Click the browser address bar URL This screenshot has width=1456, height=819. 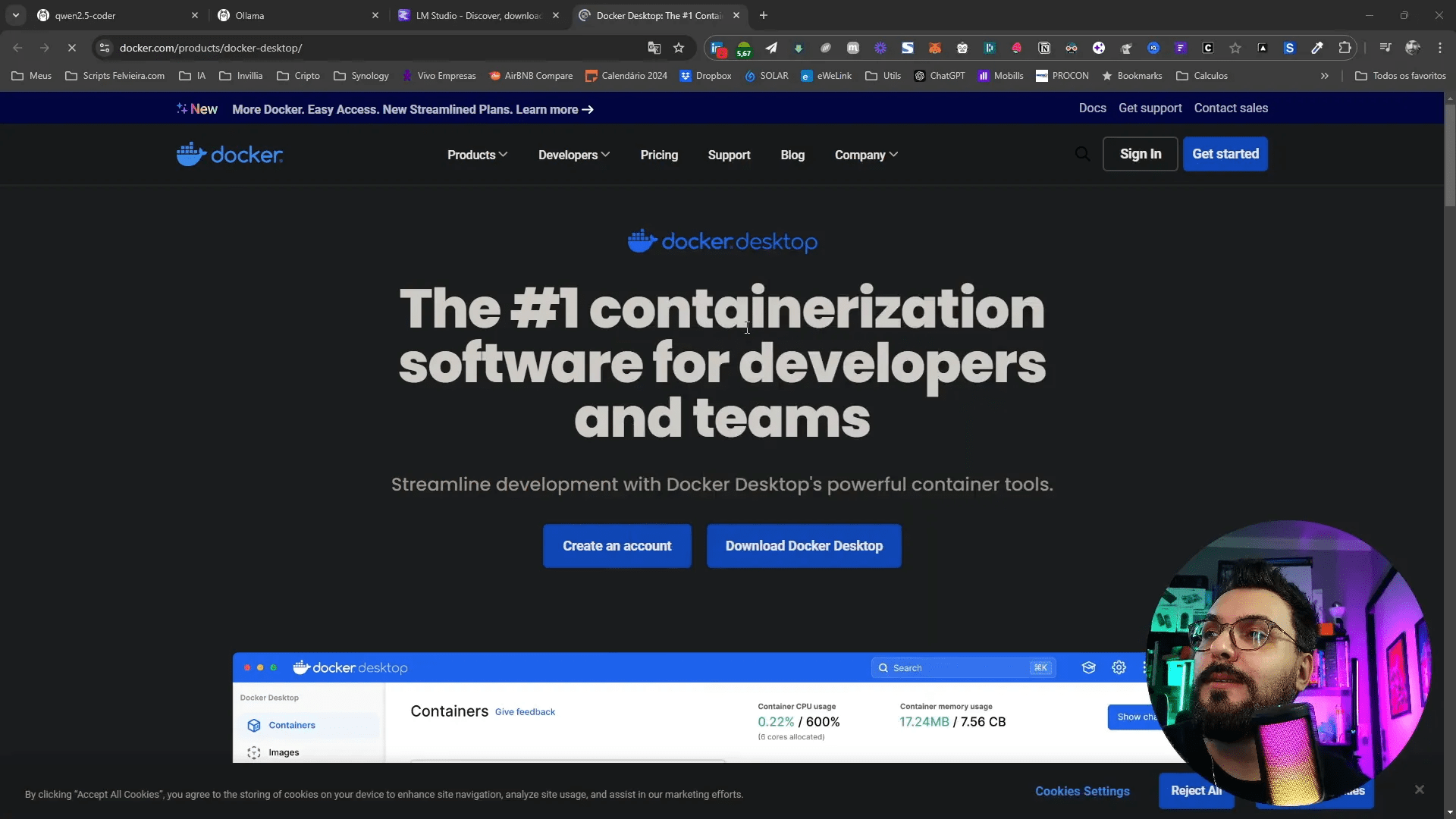[x=211, y=48]
